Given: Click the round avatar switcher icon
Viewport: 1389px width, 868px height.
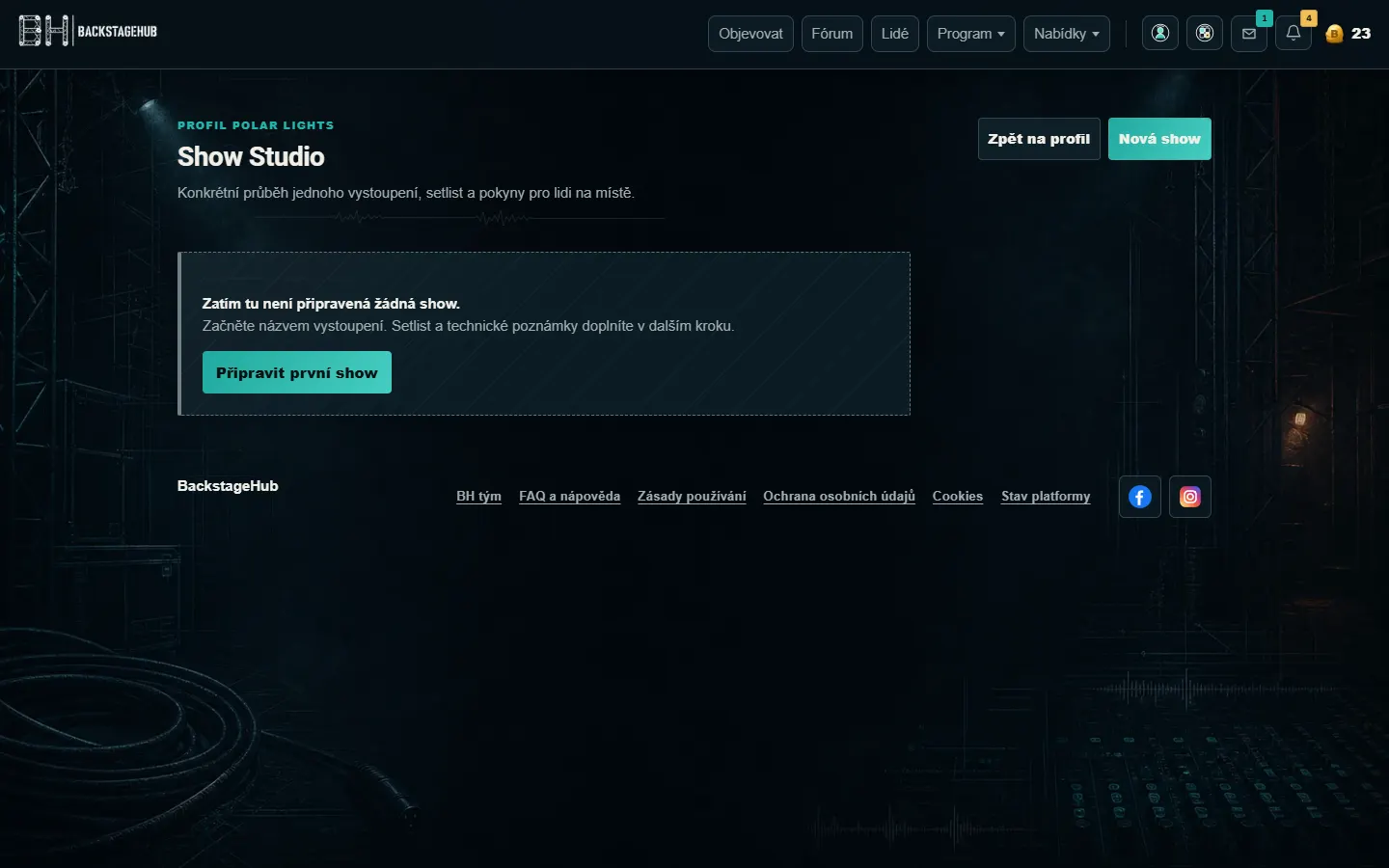Looking at the screenshot, I should coord(1205,33).
